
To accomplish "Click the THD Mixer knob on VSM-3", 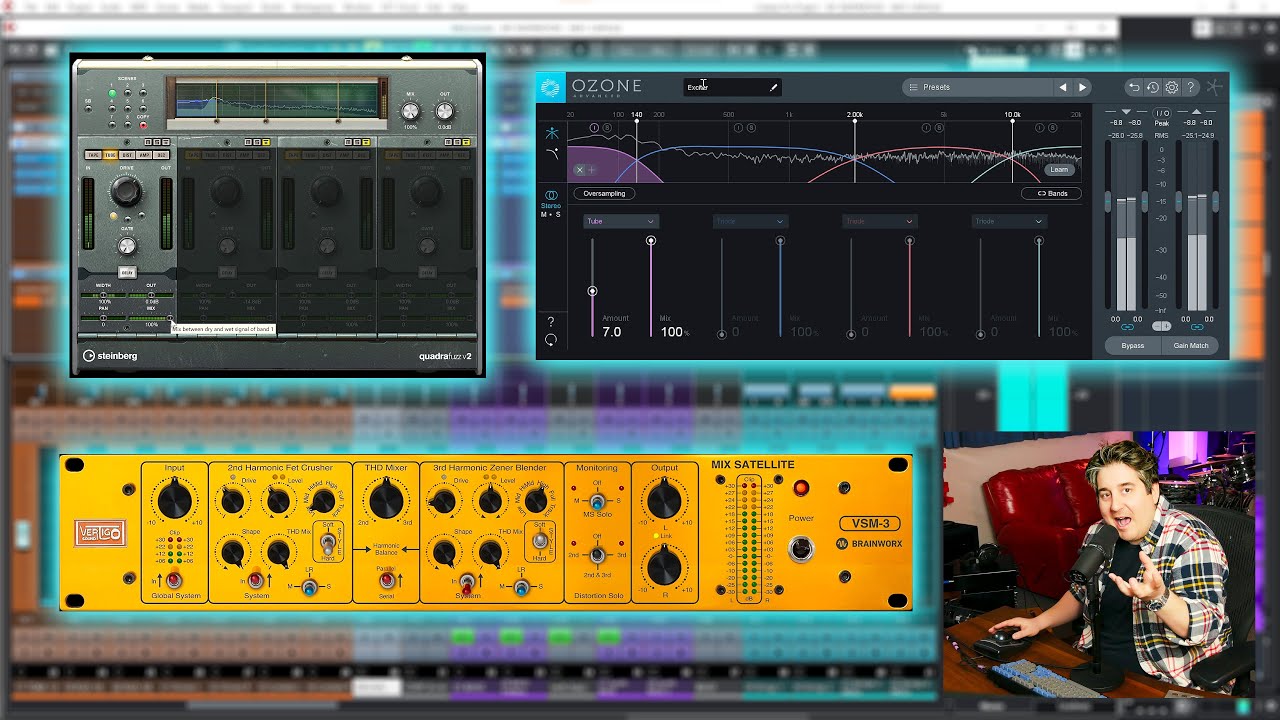I will click(386, 499).
